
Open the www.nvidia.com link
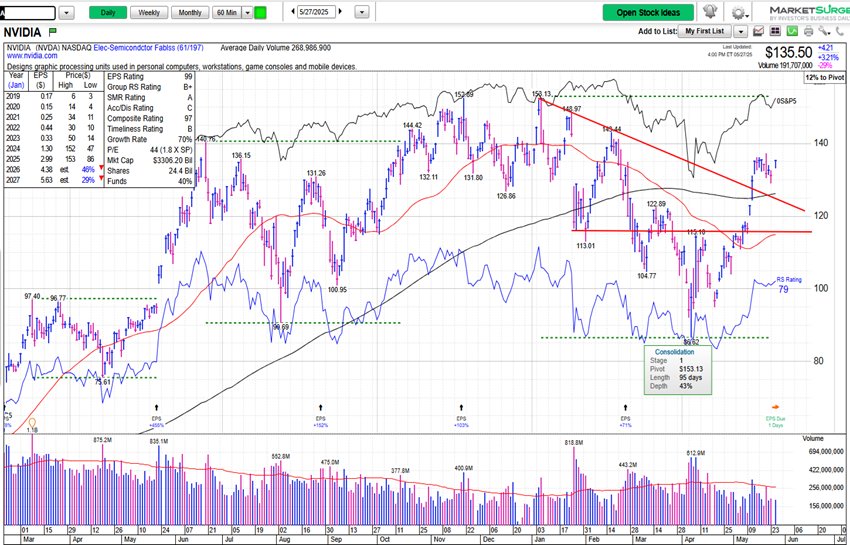click(32, 56)
